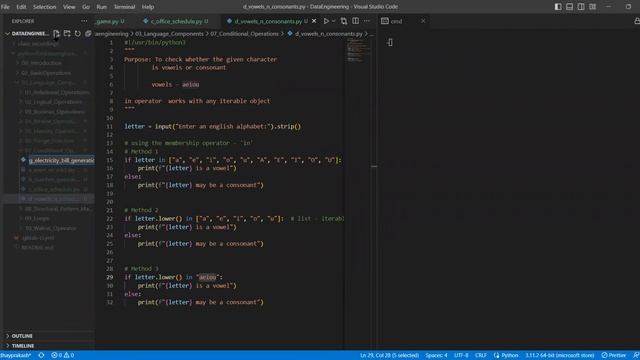
Task: Toggle the bottom panel layout icon
Action: pos(569,7)
